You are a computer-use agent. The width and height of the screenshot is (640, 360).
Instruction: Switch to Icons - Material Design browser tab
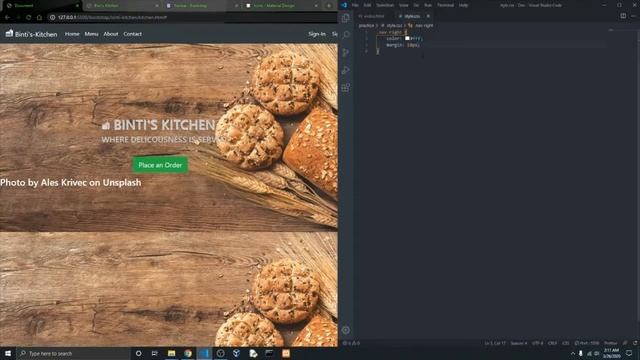(281, 6)
